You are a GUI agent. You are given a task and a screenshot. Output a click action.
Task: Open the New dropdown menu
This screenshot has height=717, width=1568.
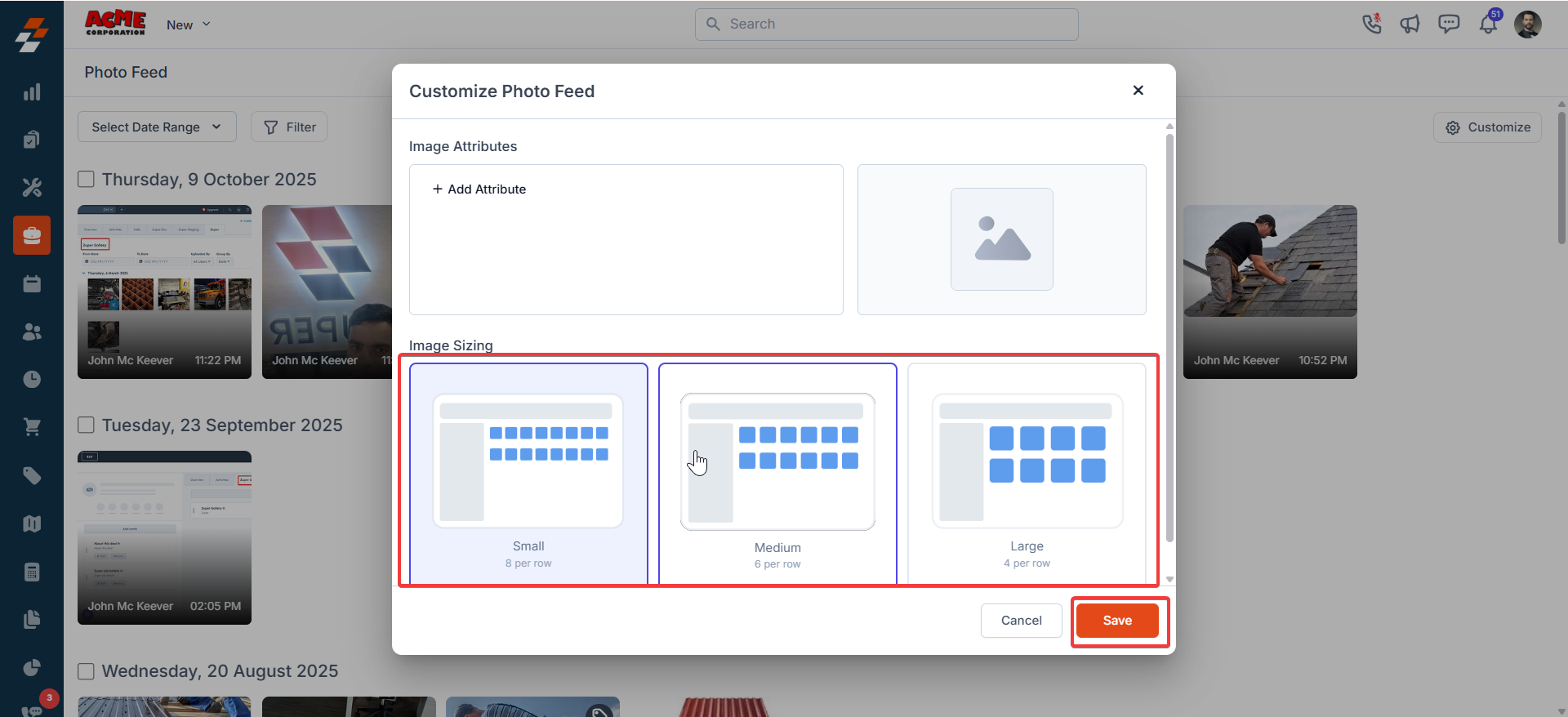pos(189,24)
